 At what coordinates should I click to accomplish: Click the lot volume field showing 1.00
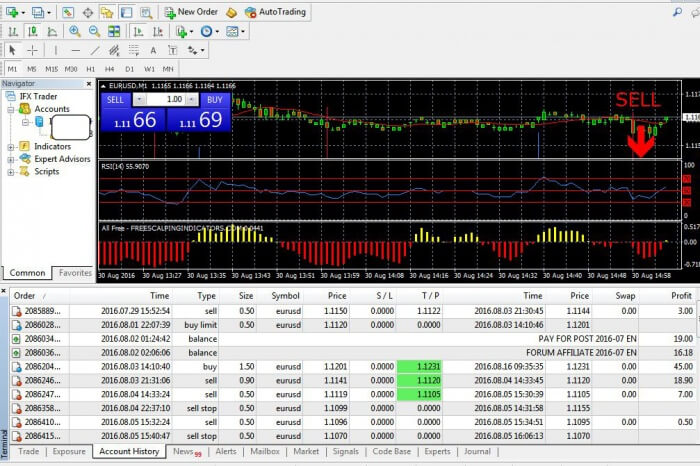[173, 100]
